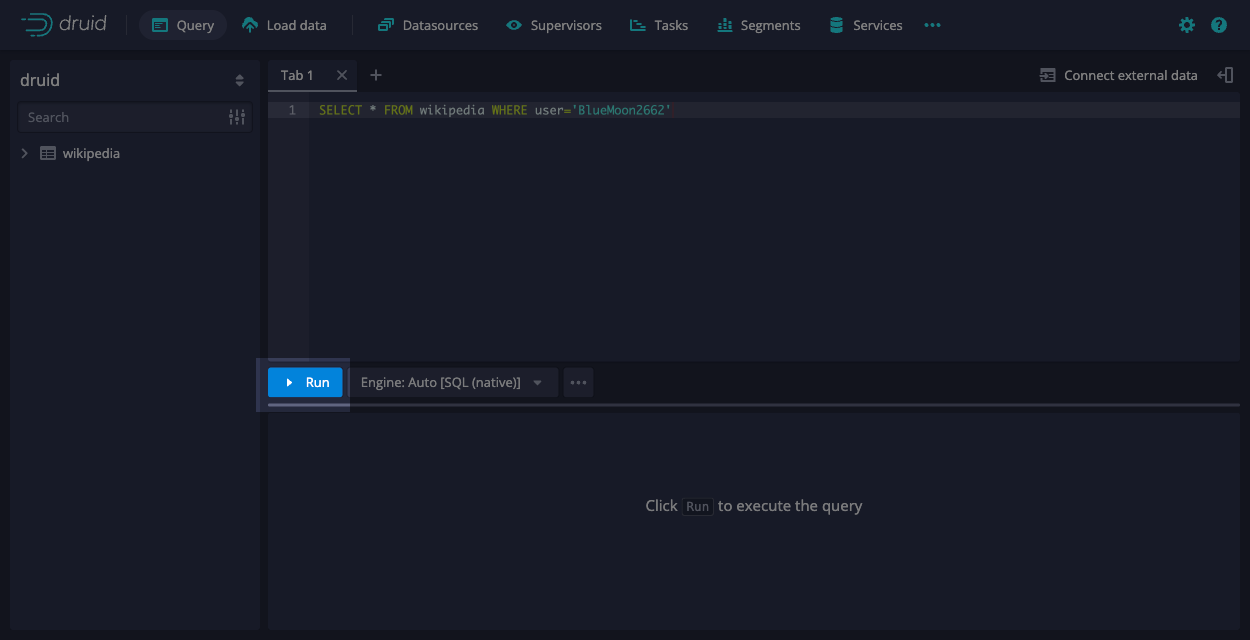Click the schema Search input field

(x=120, y=117)
